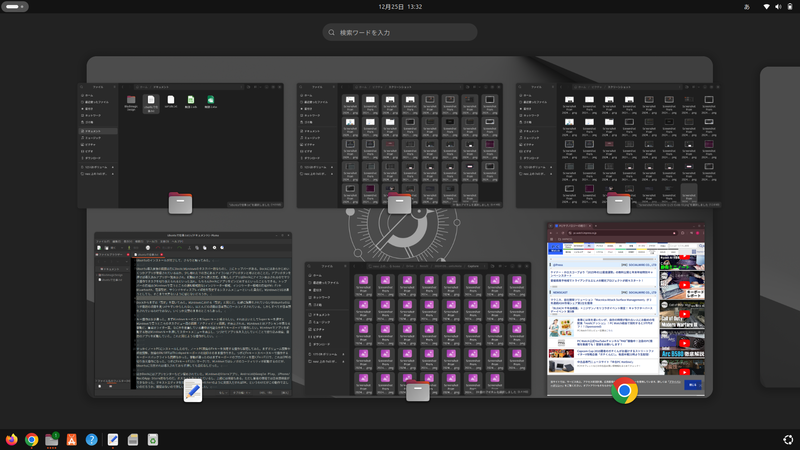Click the workspace indicator pill top-left

pyautogui.click(x=15, y=7)
